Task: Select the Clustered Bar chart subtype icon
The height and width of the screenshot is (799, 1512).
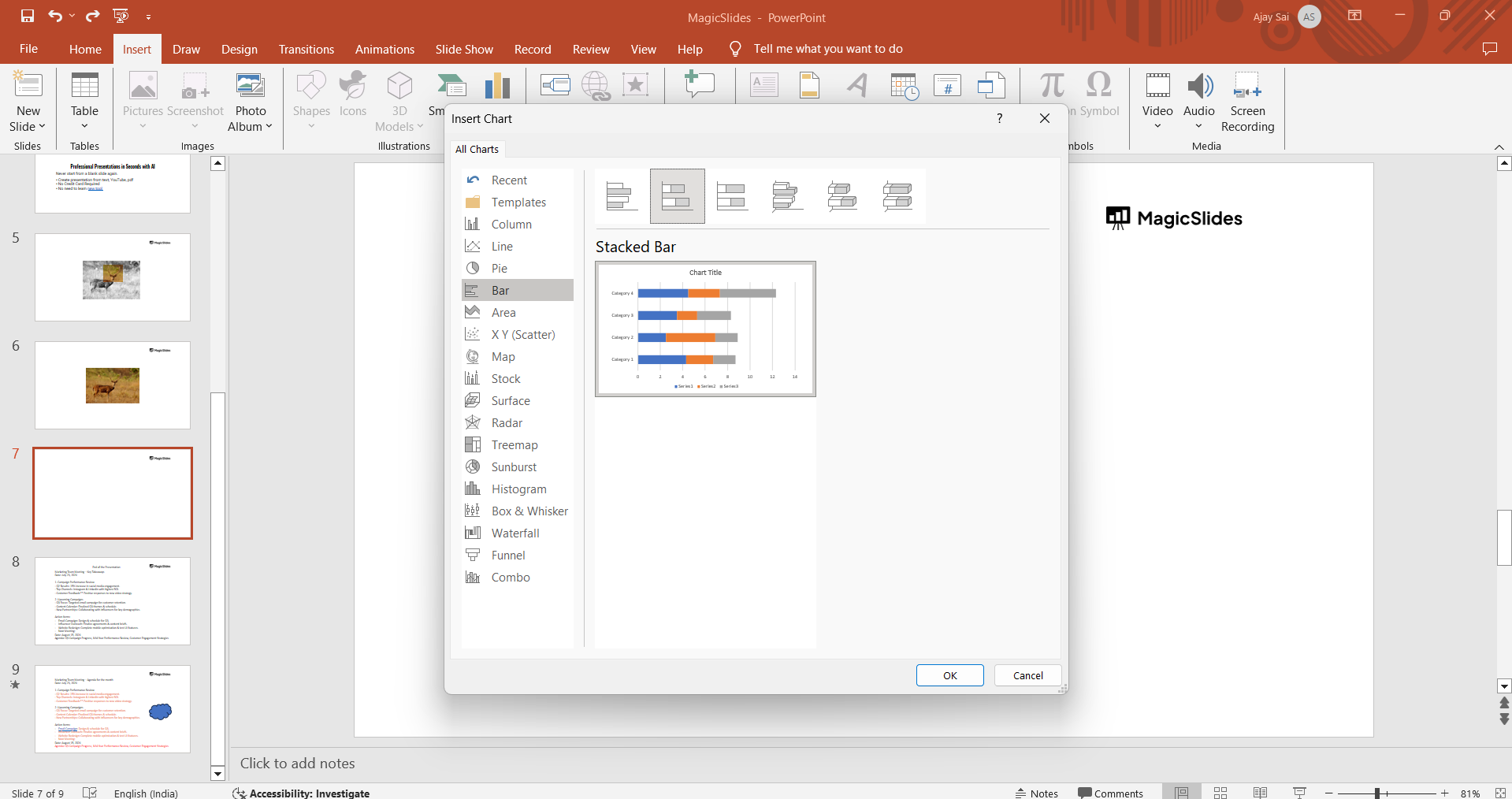Action: tap(622, 196)
